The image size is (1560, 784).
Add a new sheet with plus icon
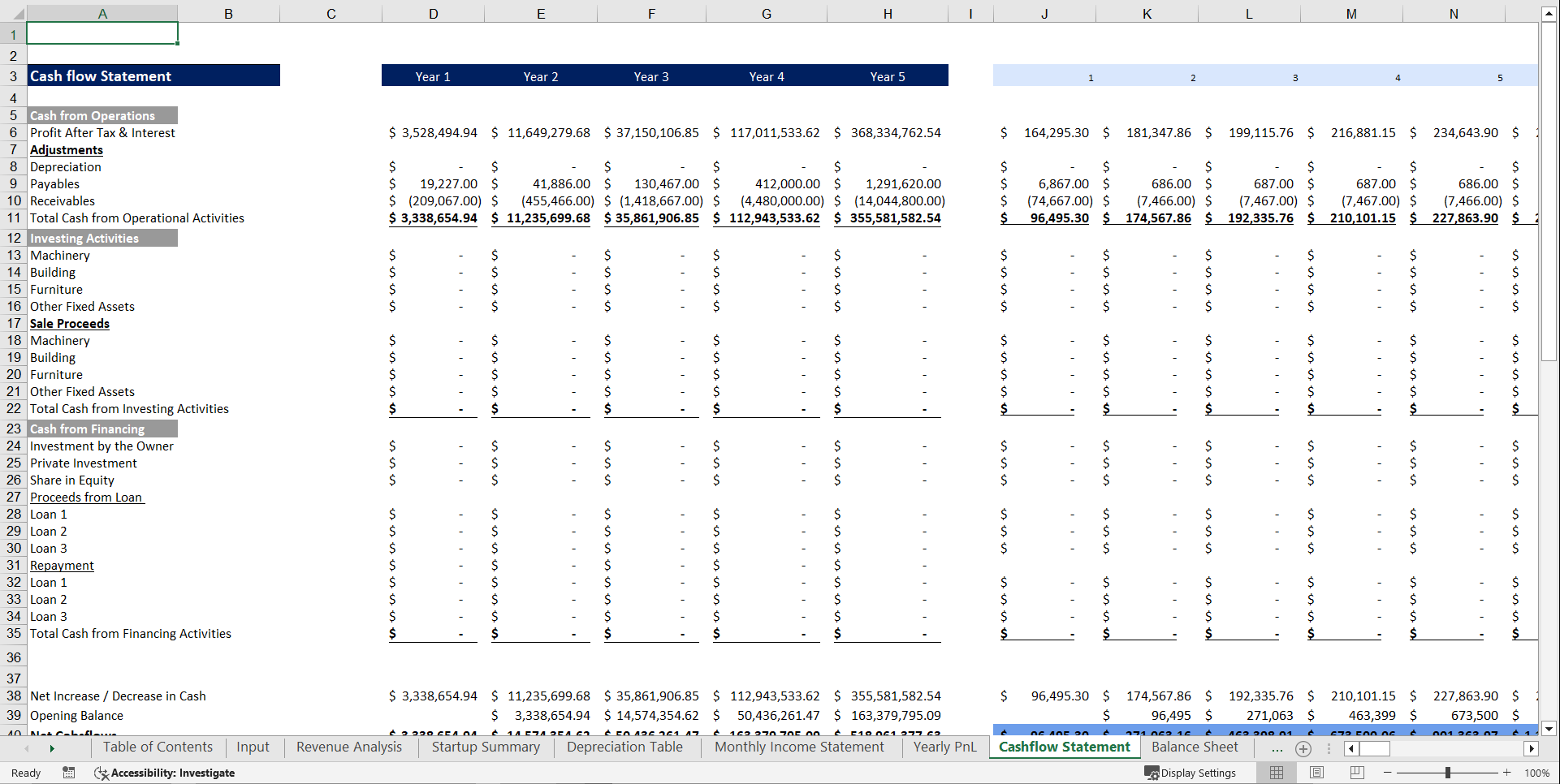pos(1303,748)
